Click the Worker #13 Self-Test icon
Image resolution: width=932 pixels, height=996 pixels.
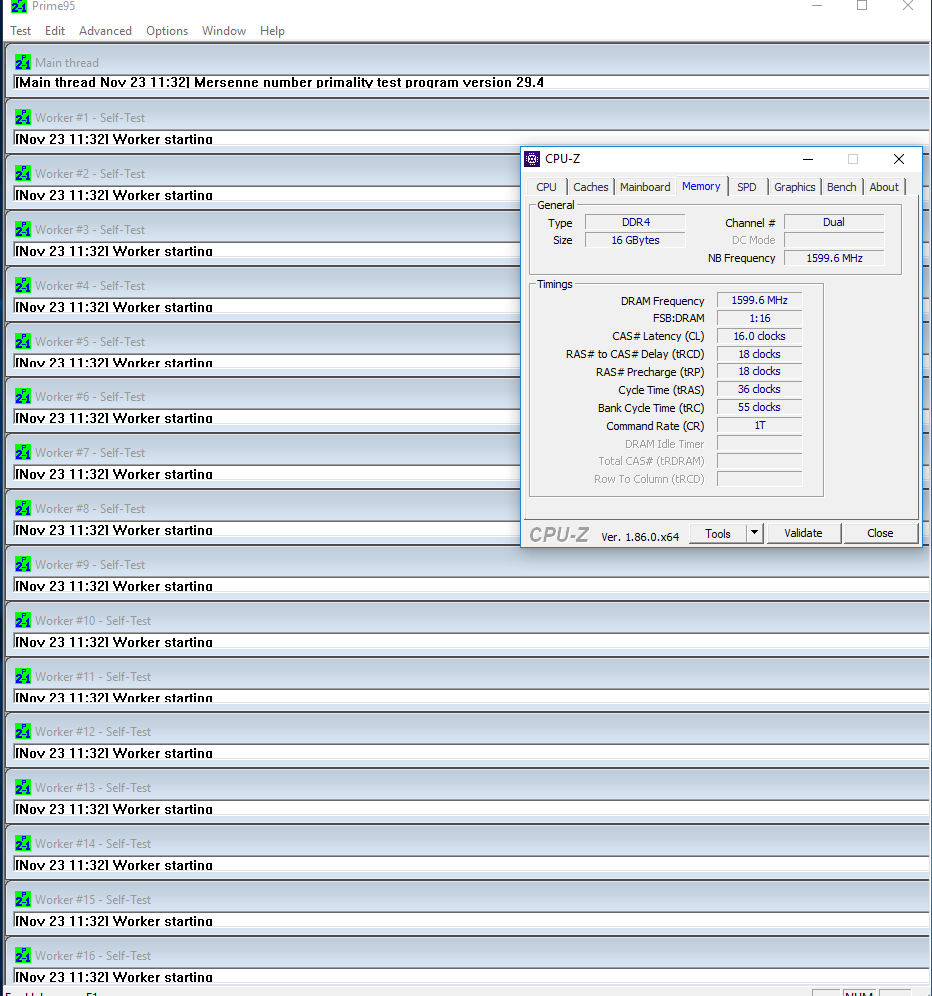click(23, 787)
